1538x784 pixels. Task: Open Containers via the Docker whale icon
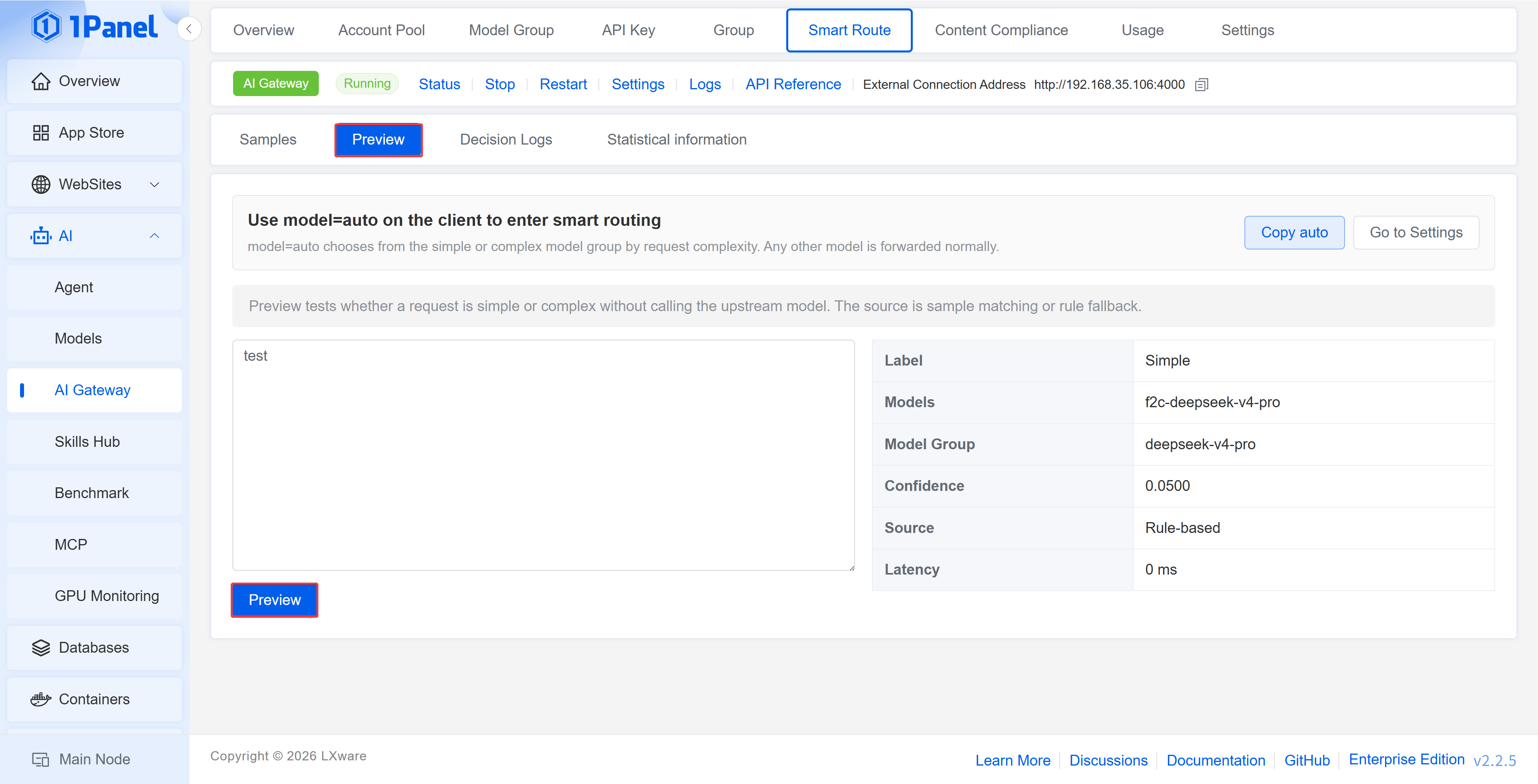coord(40,699)
